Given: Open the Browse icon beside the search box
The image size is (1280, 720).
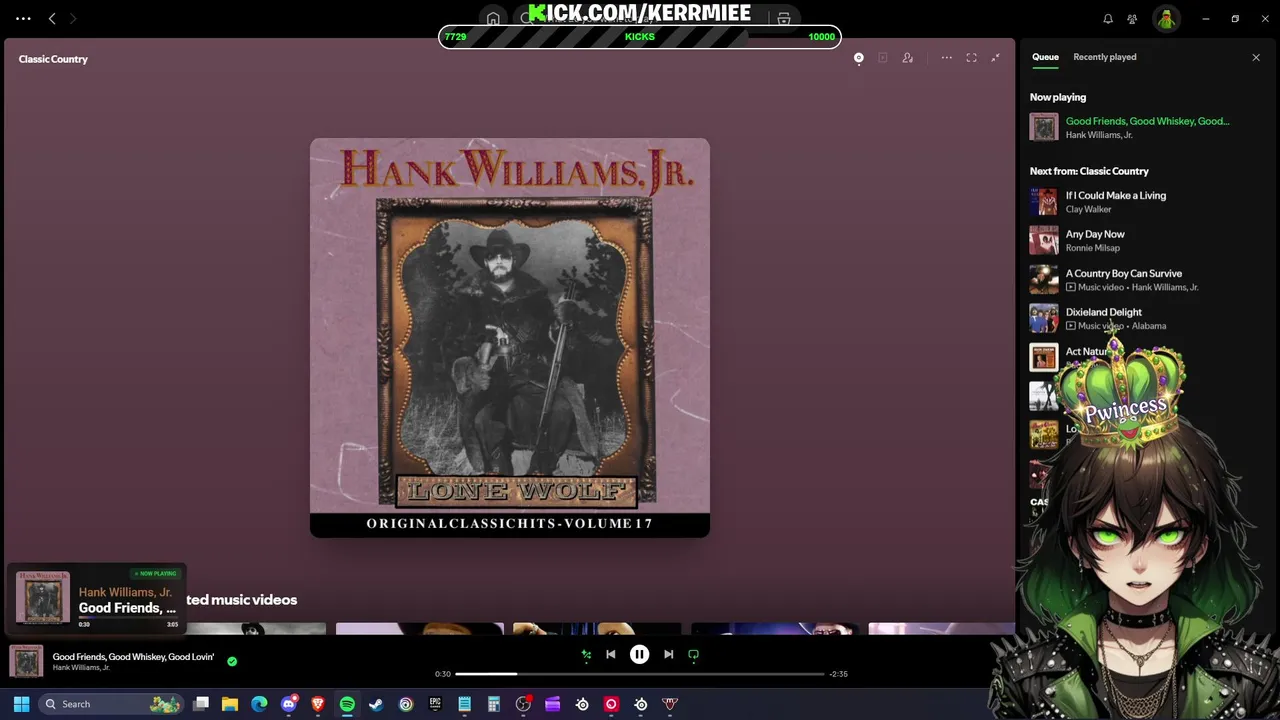Looking at the screenshot, I should (x=784, y=19).
